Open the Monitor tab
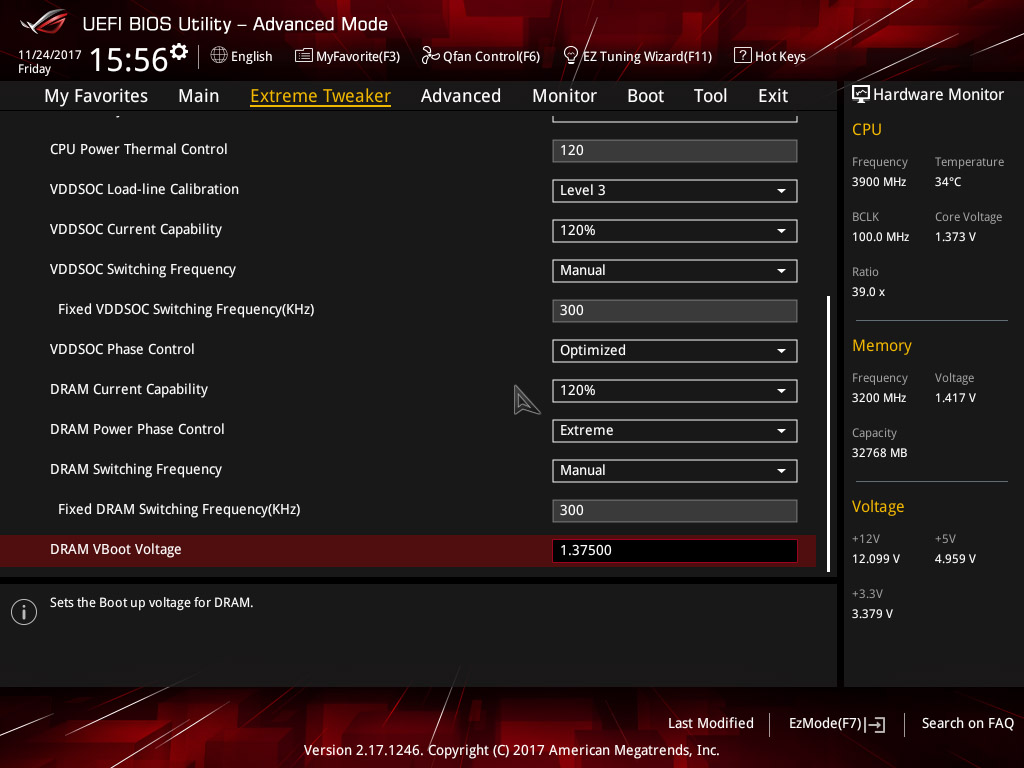1024x768 pixels. [x=564, y=96]
